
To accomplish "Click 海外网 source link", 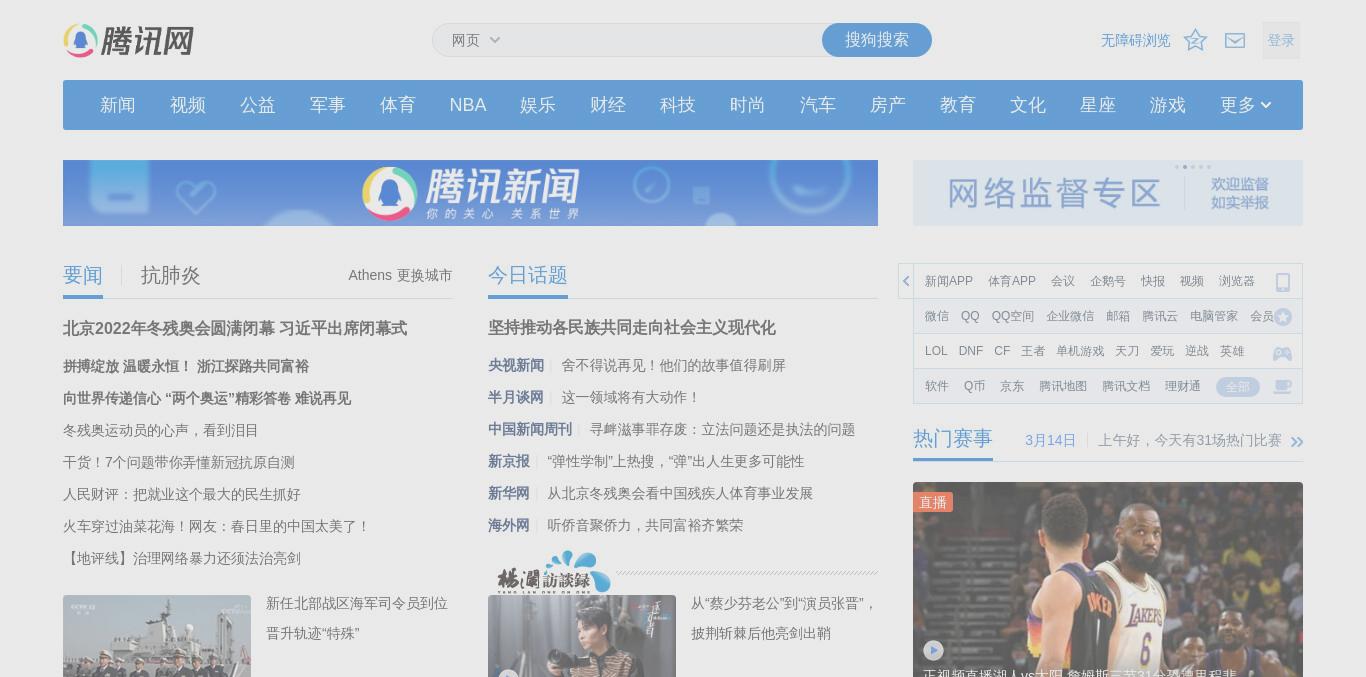I will pos(509,525).
